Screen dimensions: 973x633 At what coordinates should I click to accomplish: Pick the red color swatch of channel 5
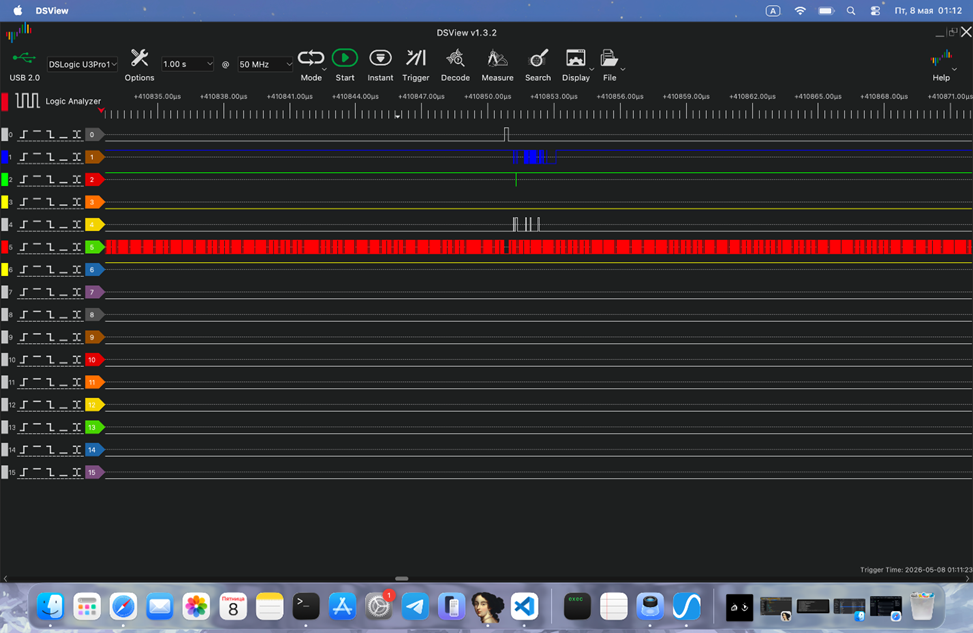tap(5, 247)
